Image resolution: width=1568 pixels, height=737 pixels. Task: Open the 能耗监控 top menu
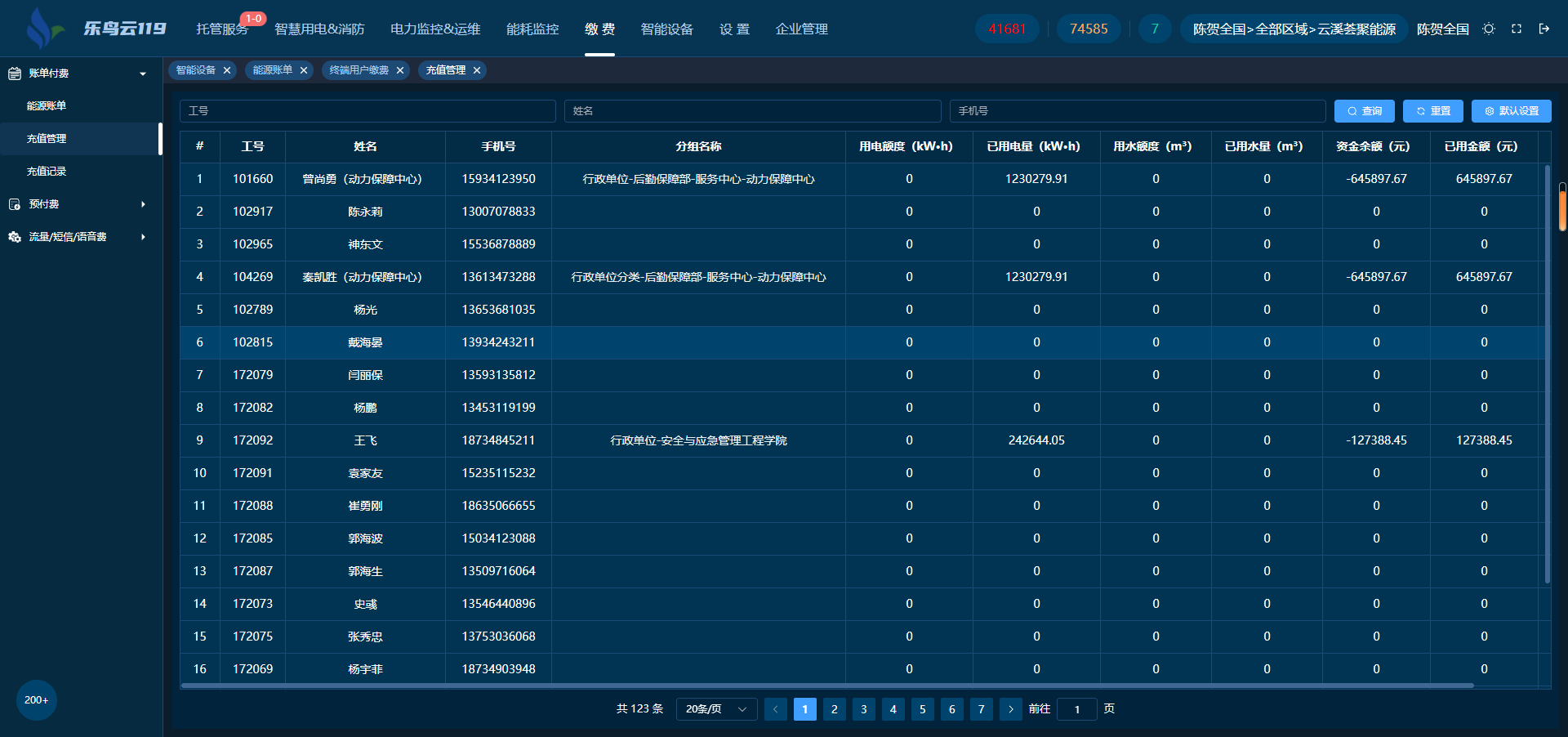pos(532,29)
